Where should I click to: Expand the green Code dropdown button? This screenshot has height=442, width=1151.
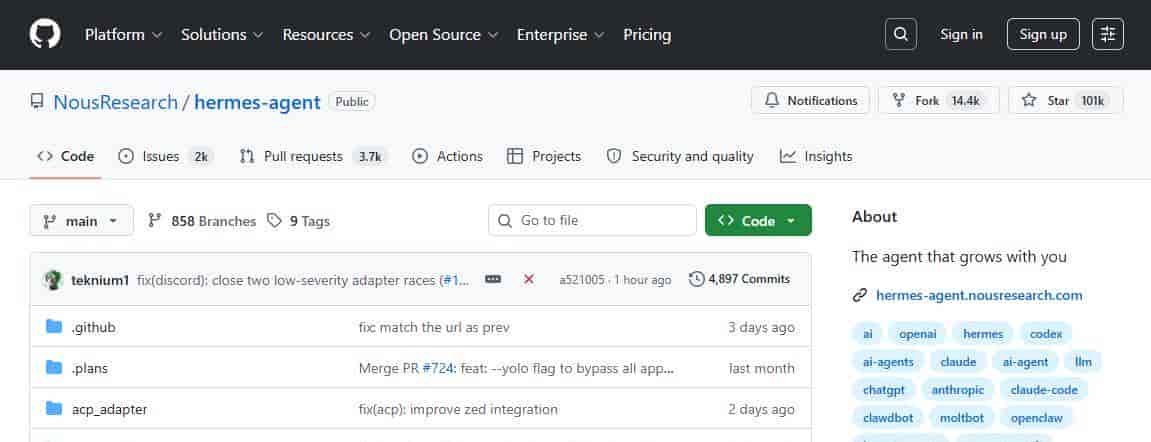[757, 221]
